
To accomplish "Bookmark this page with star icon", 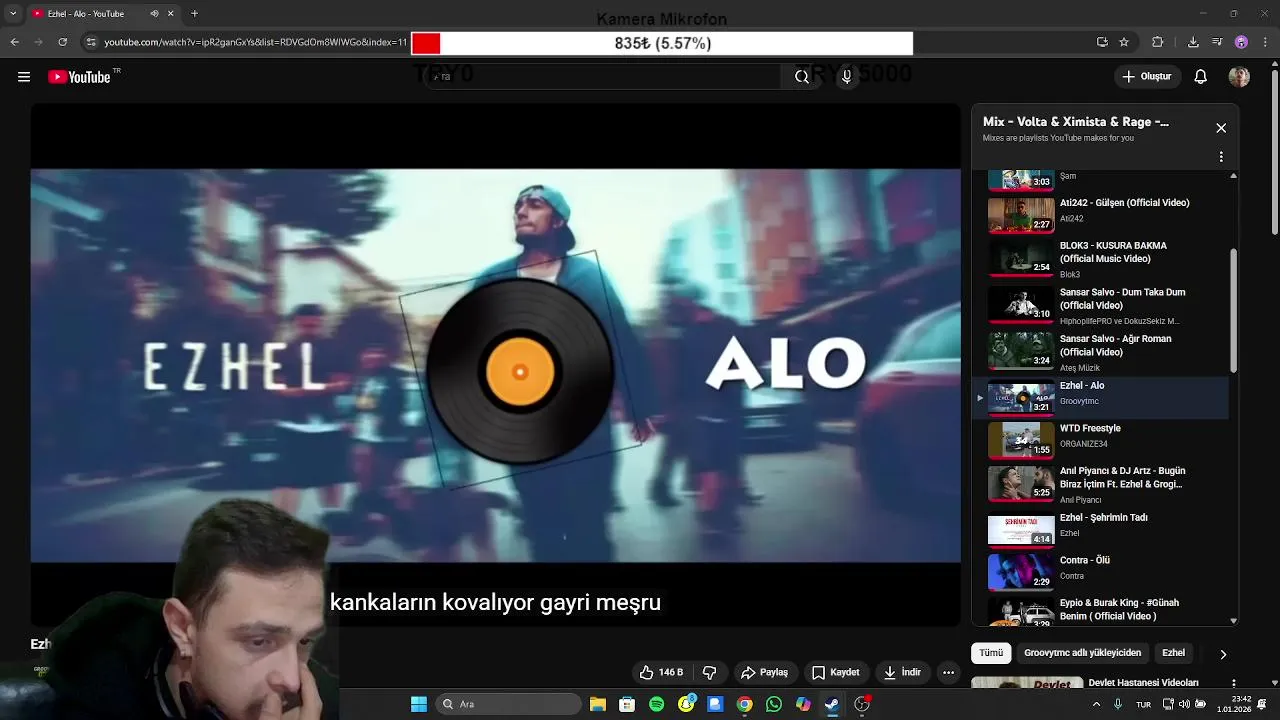I will tap(1124, 42).
